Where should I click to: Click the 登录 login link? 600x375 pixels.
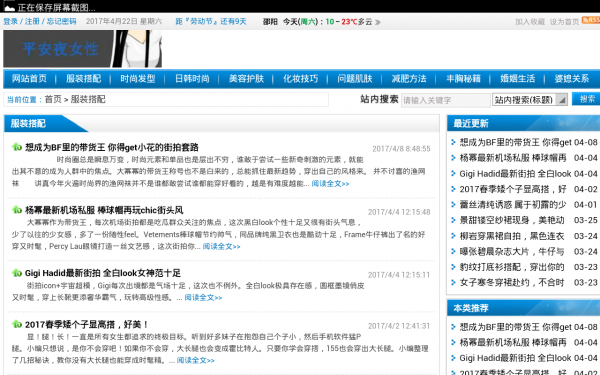(x=11, y=21)
